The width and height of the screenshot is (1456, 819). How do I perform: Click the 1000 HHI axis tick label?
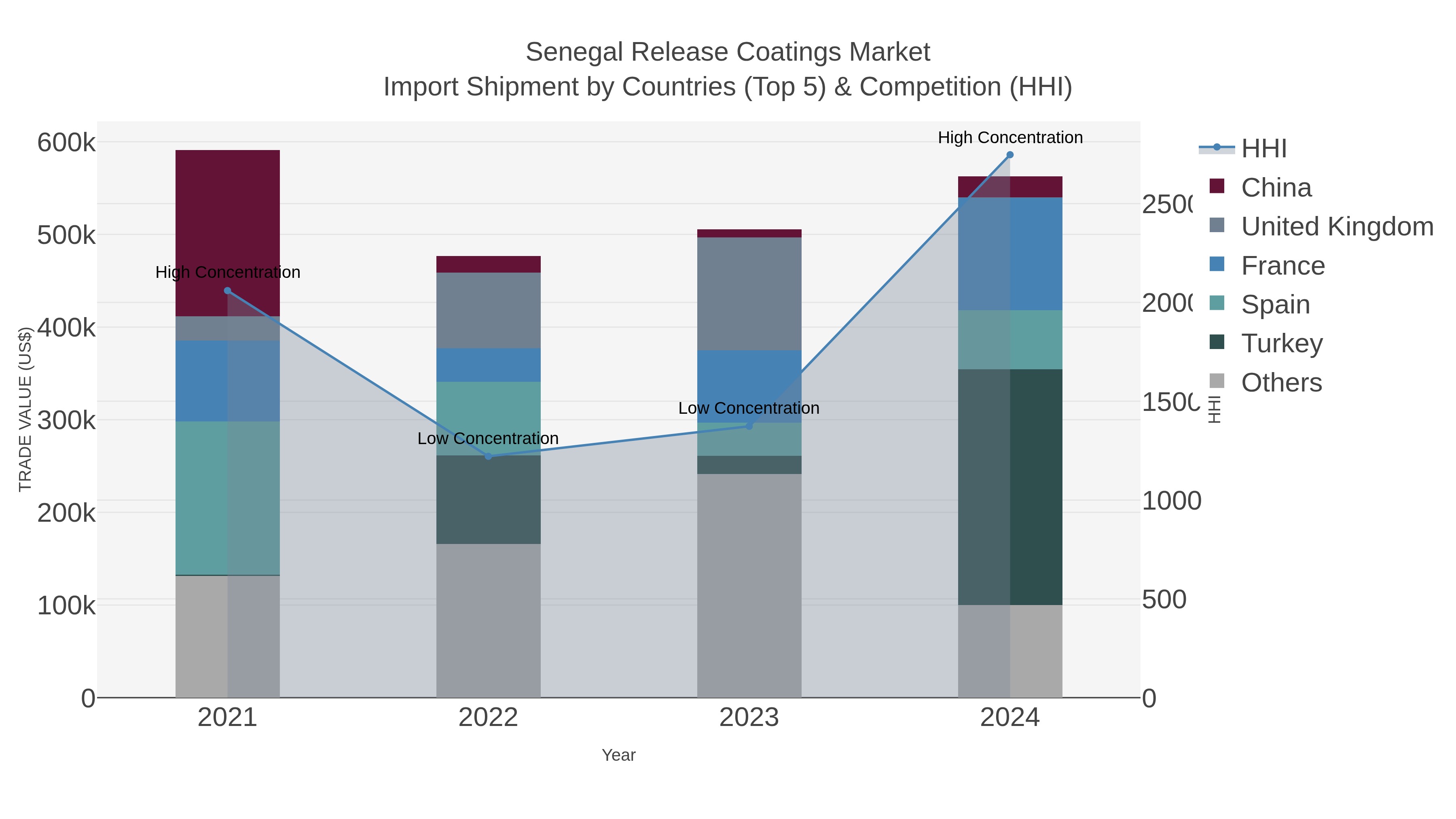point(1172,501)
